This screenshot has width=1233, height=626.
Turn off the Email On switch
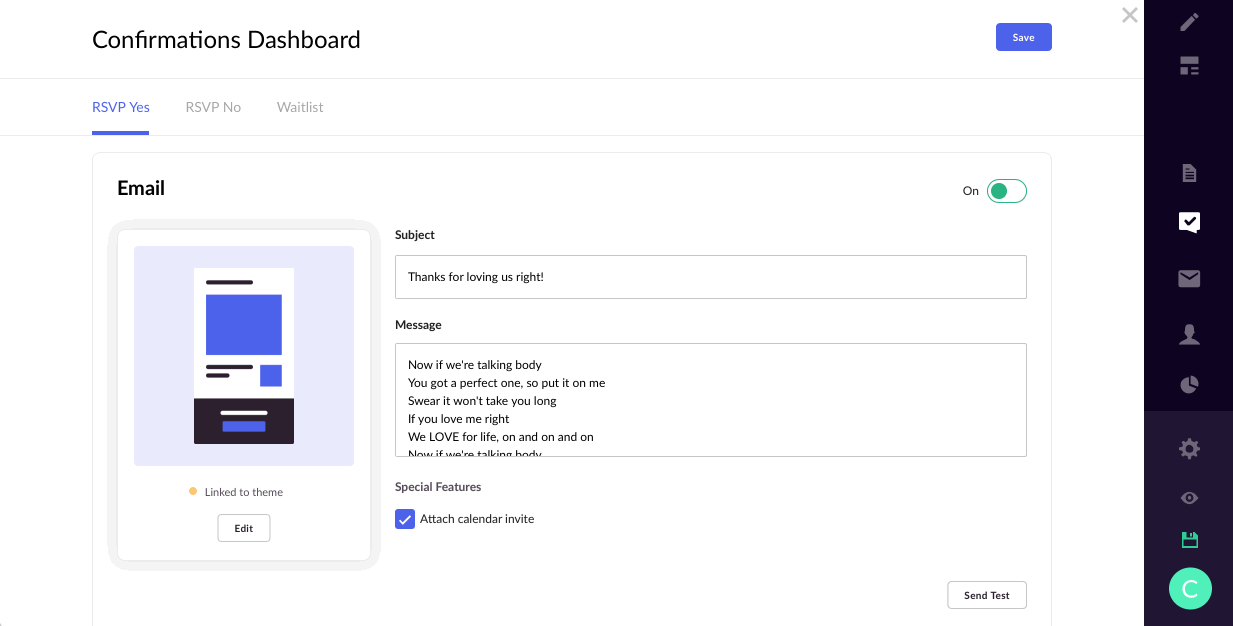click(1006, 191)
